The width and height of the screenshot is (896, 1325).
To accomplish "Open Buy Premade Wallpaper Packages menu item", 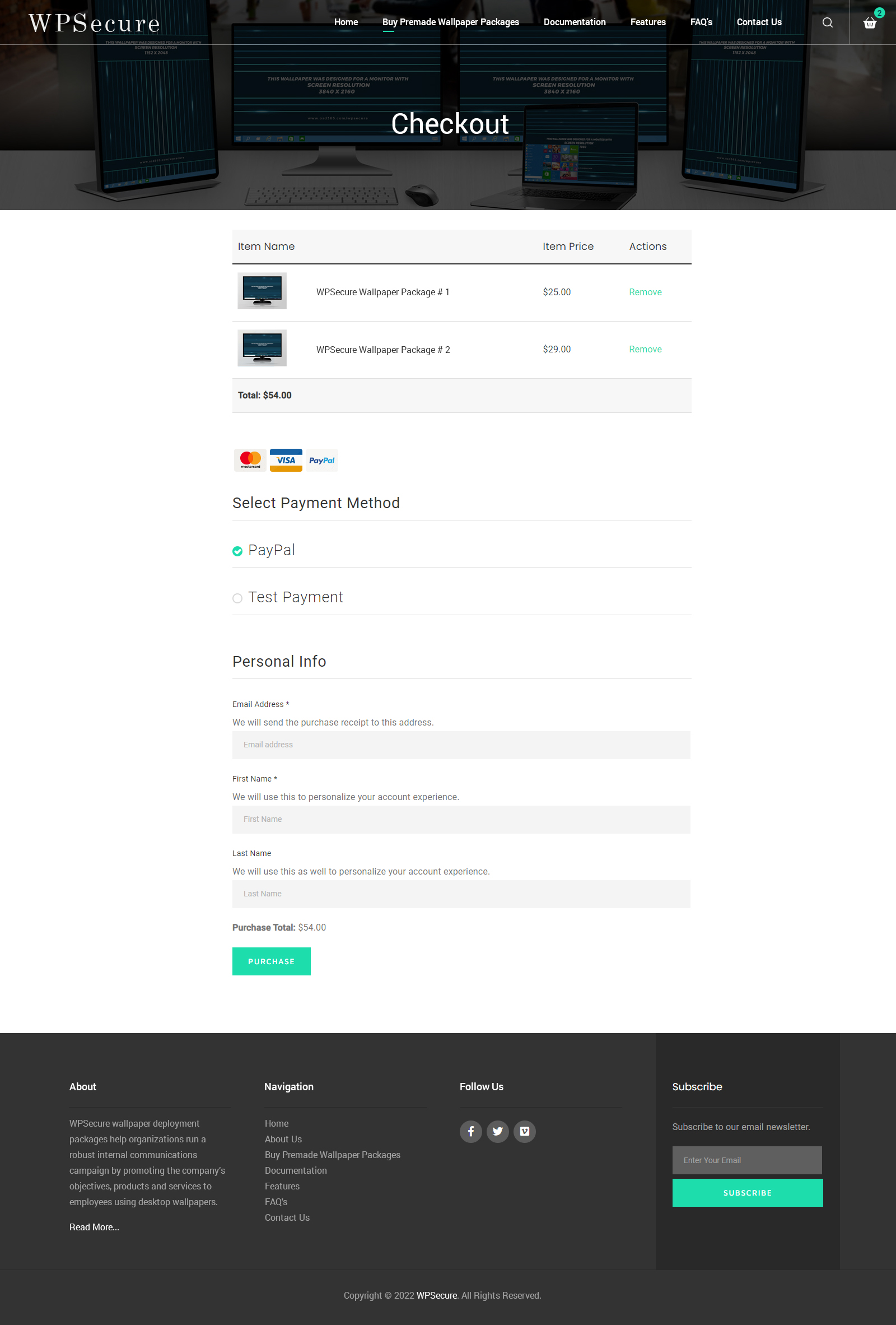I will 451,22.
